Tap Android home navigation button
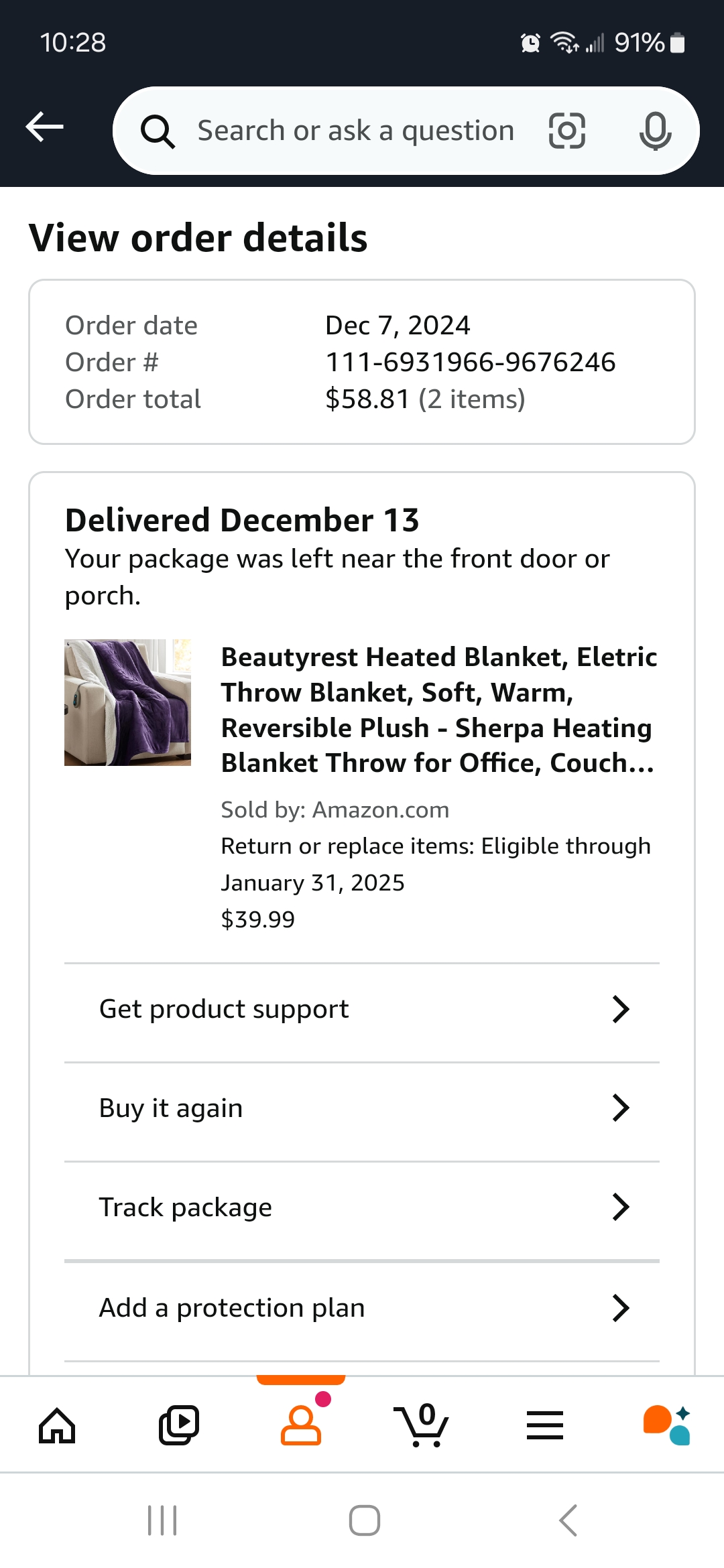This screenshot has width=724, height=1568. (365, 1520)
